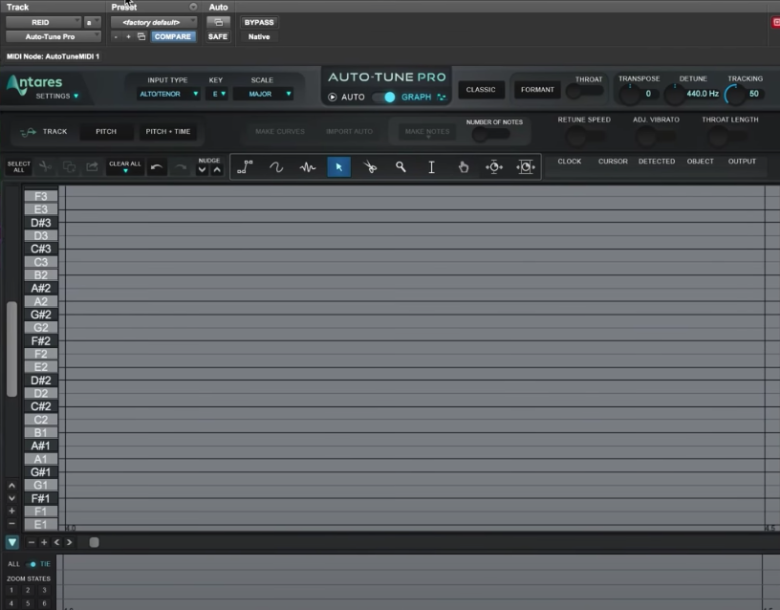Open the Clear All dropdown
The image size is (780, 610).
[x=125, y=167]
